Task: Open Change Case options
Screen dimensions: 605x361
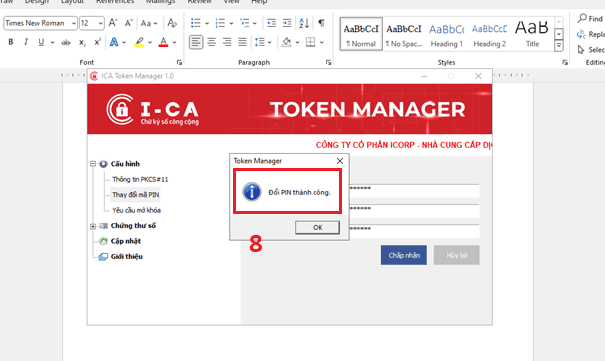Action: (x=149, y=23)
